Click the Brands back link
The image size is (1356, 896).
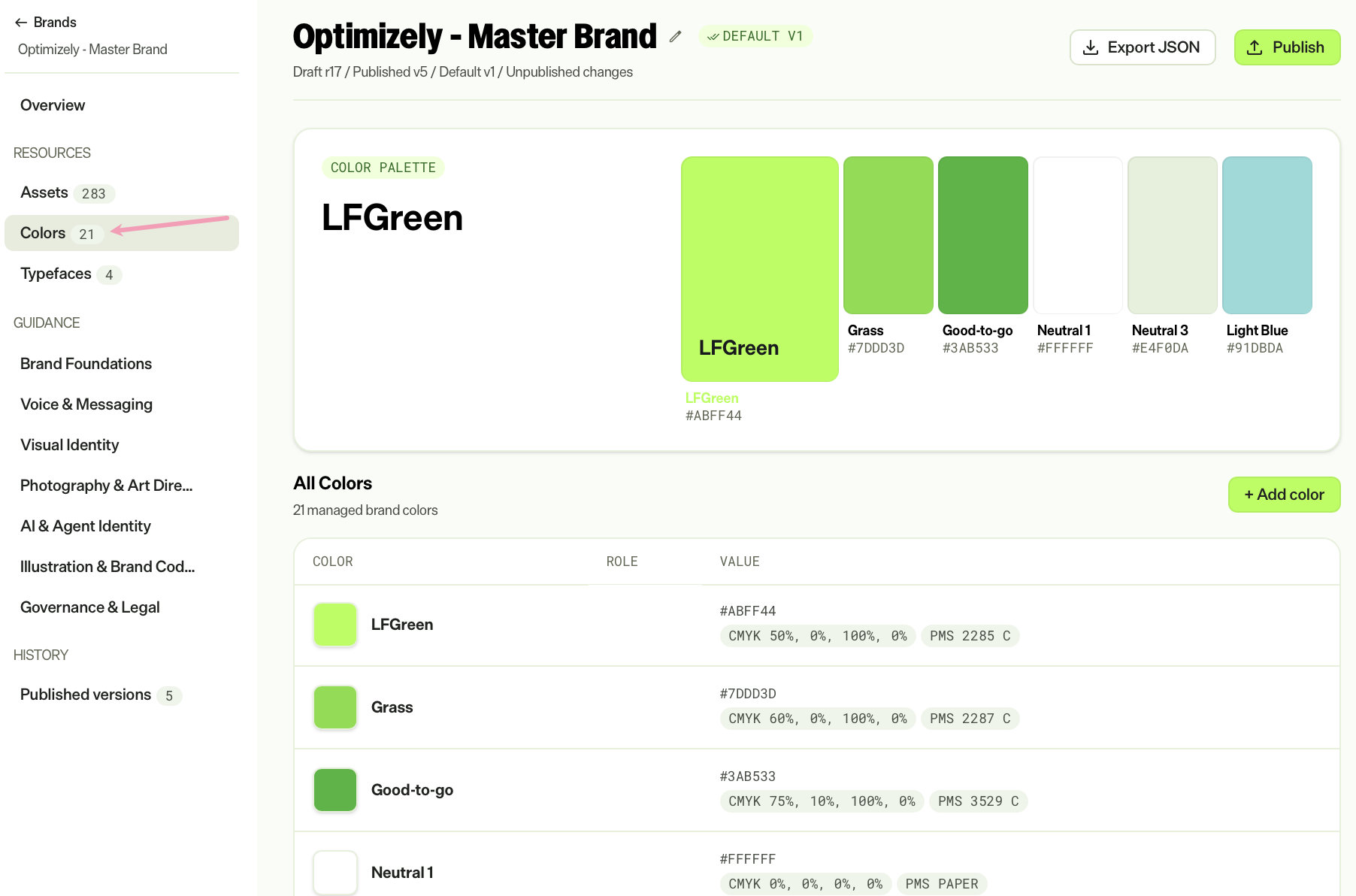[x=46, y=23]
